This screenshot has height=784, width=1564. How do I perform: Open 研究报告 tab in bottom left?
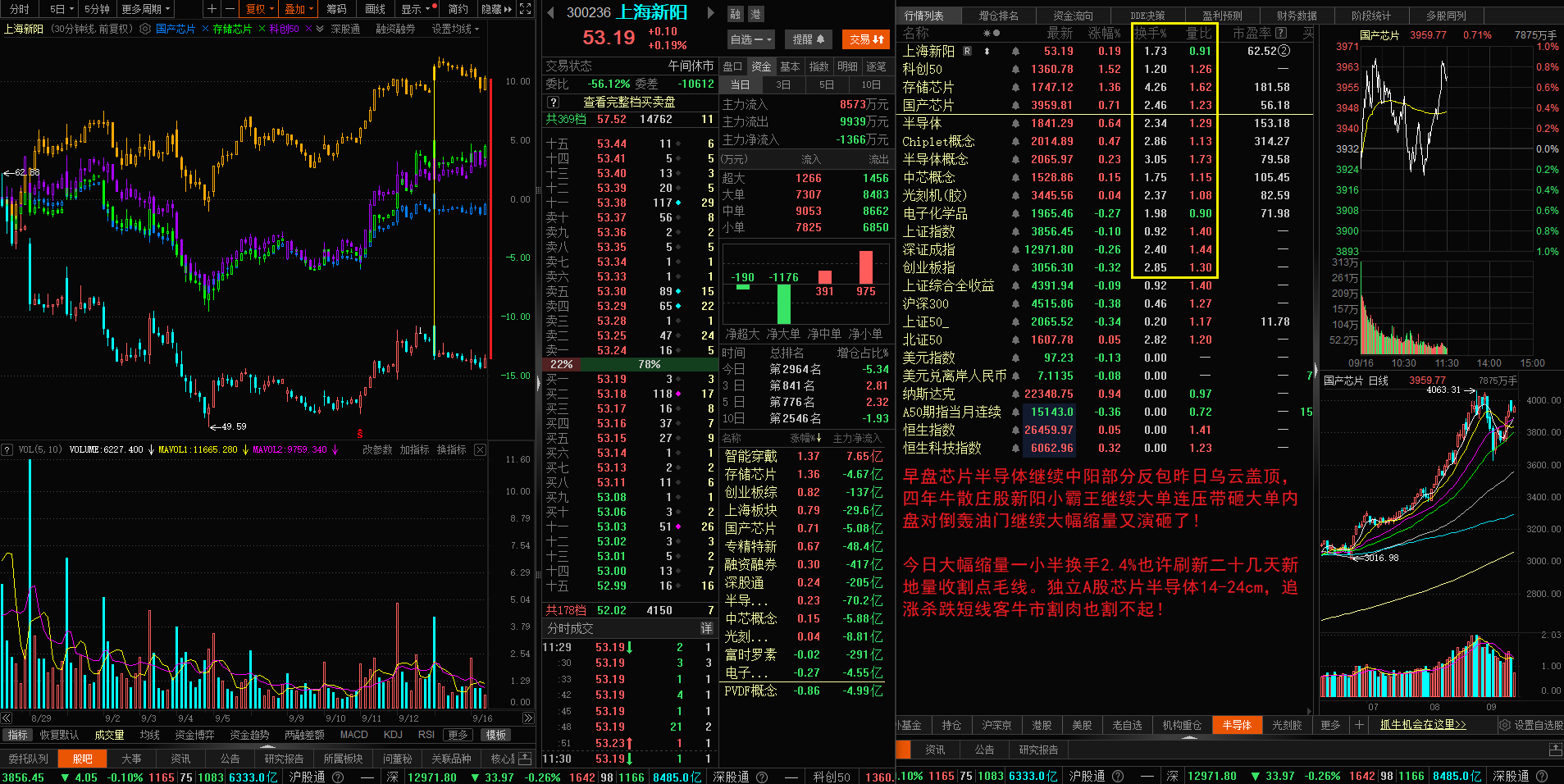284,759
